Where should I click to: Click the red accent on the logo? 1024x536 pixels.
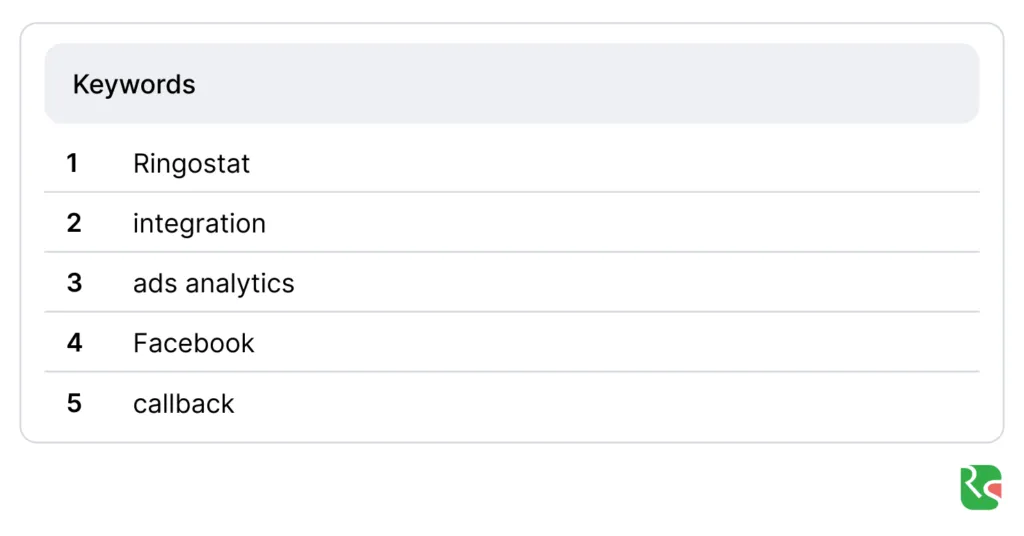(993, 489)
